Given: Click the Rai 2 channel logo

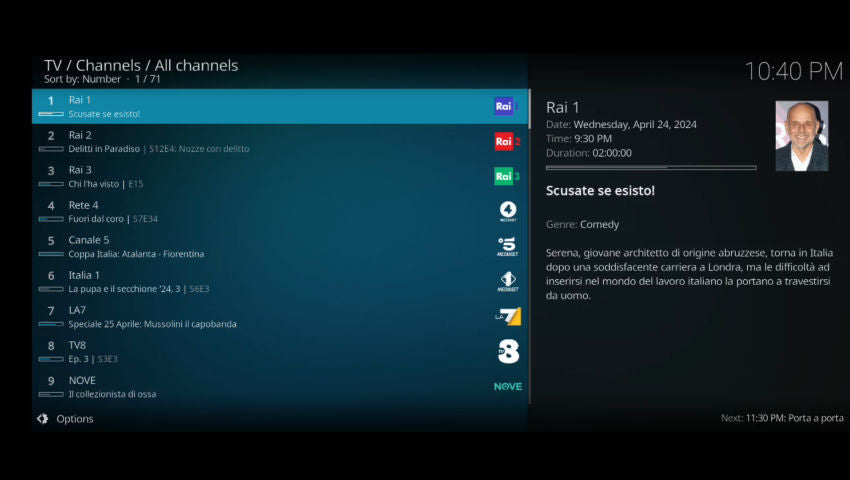Looking at the screenshot, I should 507,142.
